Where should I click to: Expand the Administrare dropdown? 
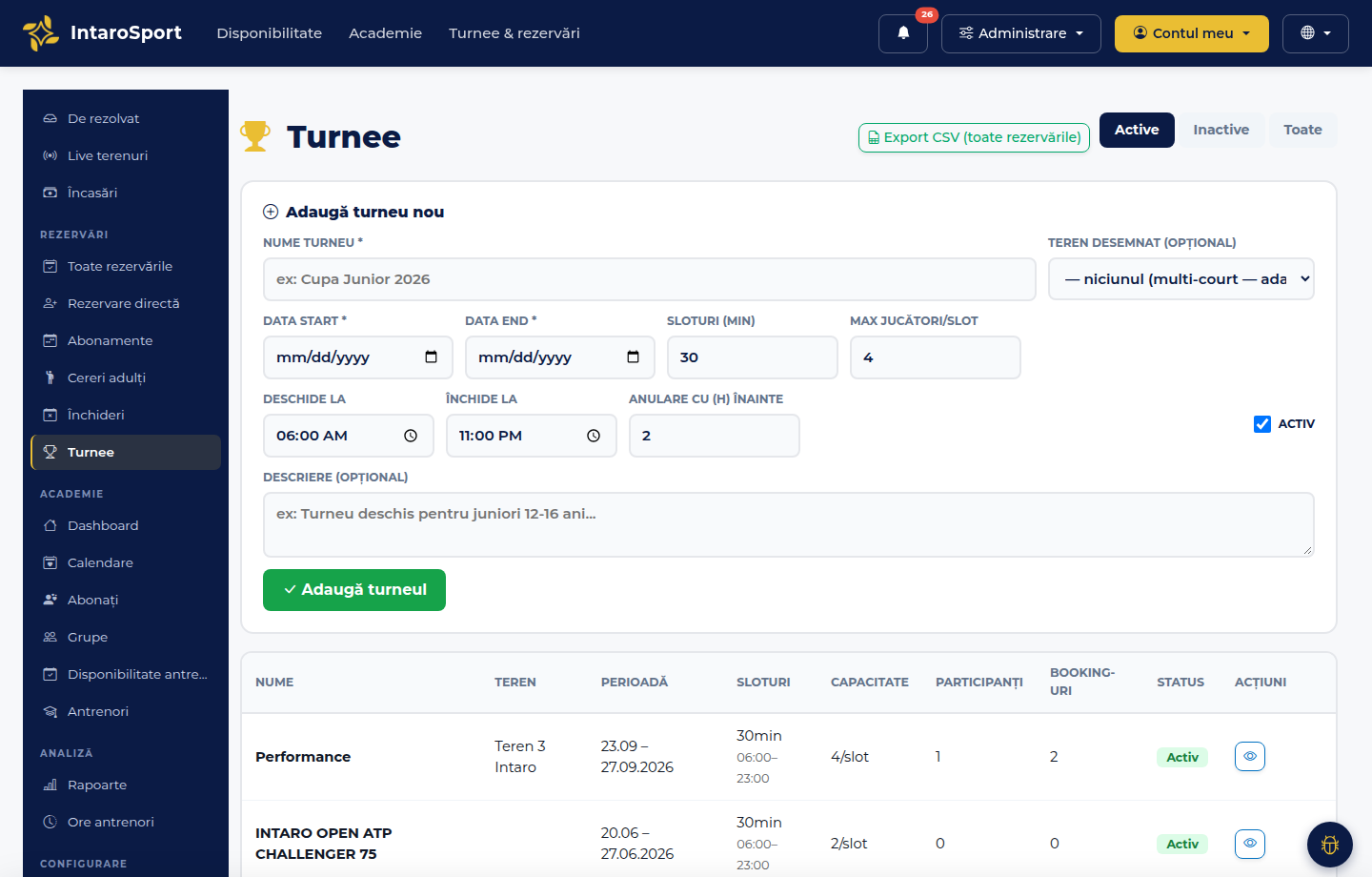1021,33
